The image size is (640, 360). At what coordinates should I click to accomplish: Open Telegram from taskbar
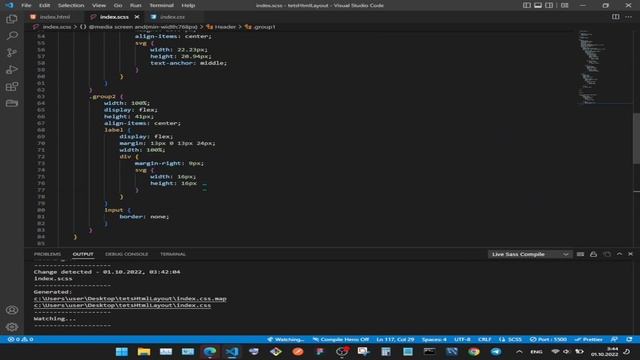coord(496,351)
